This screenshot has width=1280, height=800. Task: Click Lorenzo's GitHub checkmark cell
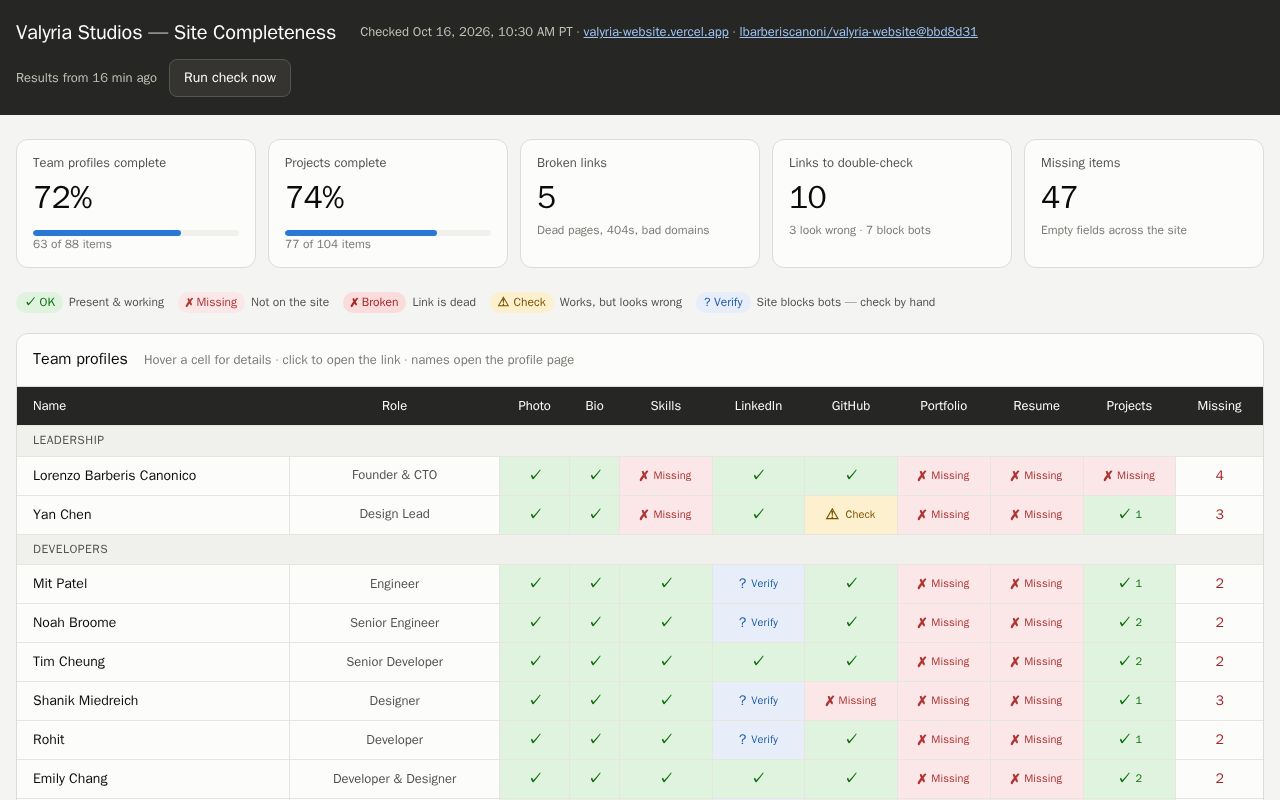tap(851, 476)
